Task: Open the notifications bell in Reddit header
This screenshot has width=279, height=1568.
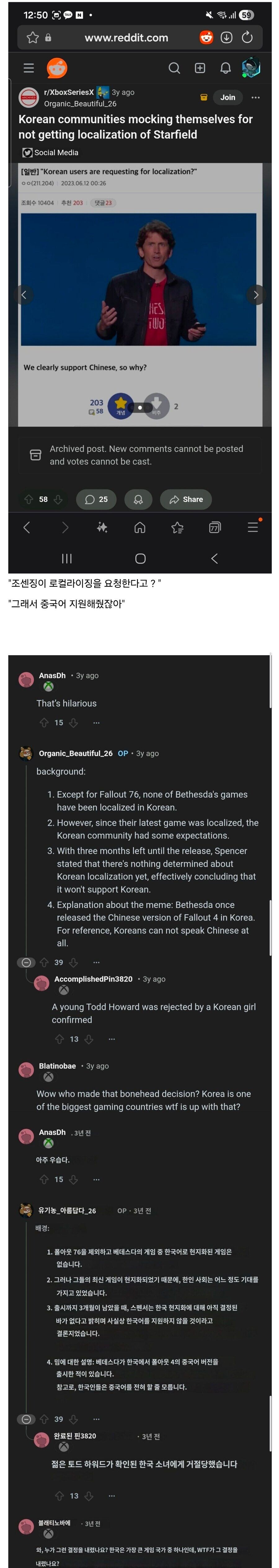Action: [225, 68]
